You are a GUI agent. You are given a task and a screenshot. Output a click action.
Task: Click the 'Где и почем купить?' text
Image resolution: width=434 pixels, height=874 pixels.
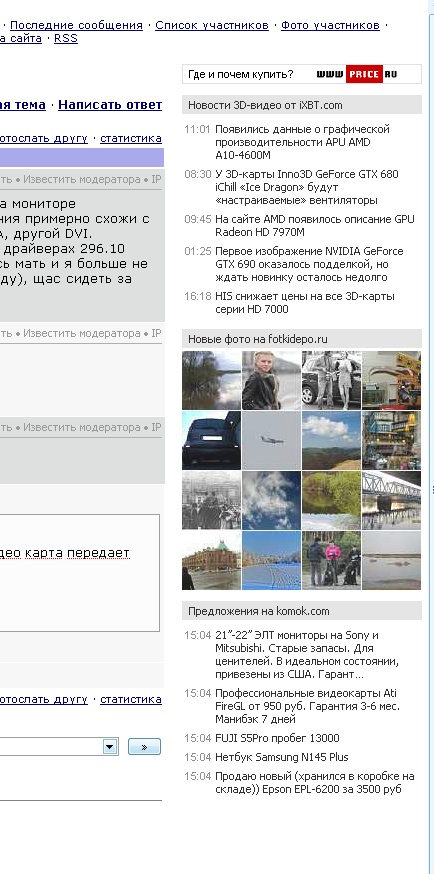click(241, 74)
